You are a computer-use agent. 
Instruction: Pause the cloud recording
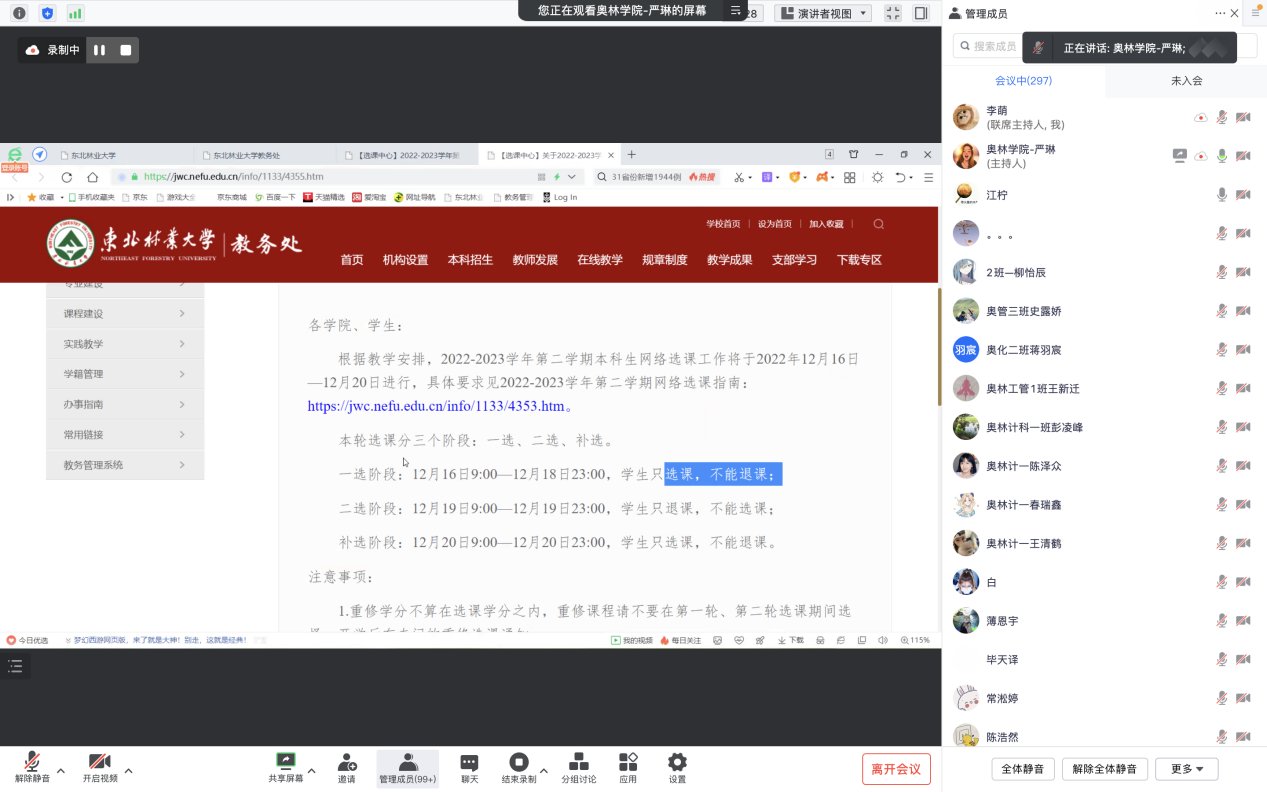tap(99, 50)
